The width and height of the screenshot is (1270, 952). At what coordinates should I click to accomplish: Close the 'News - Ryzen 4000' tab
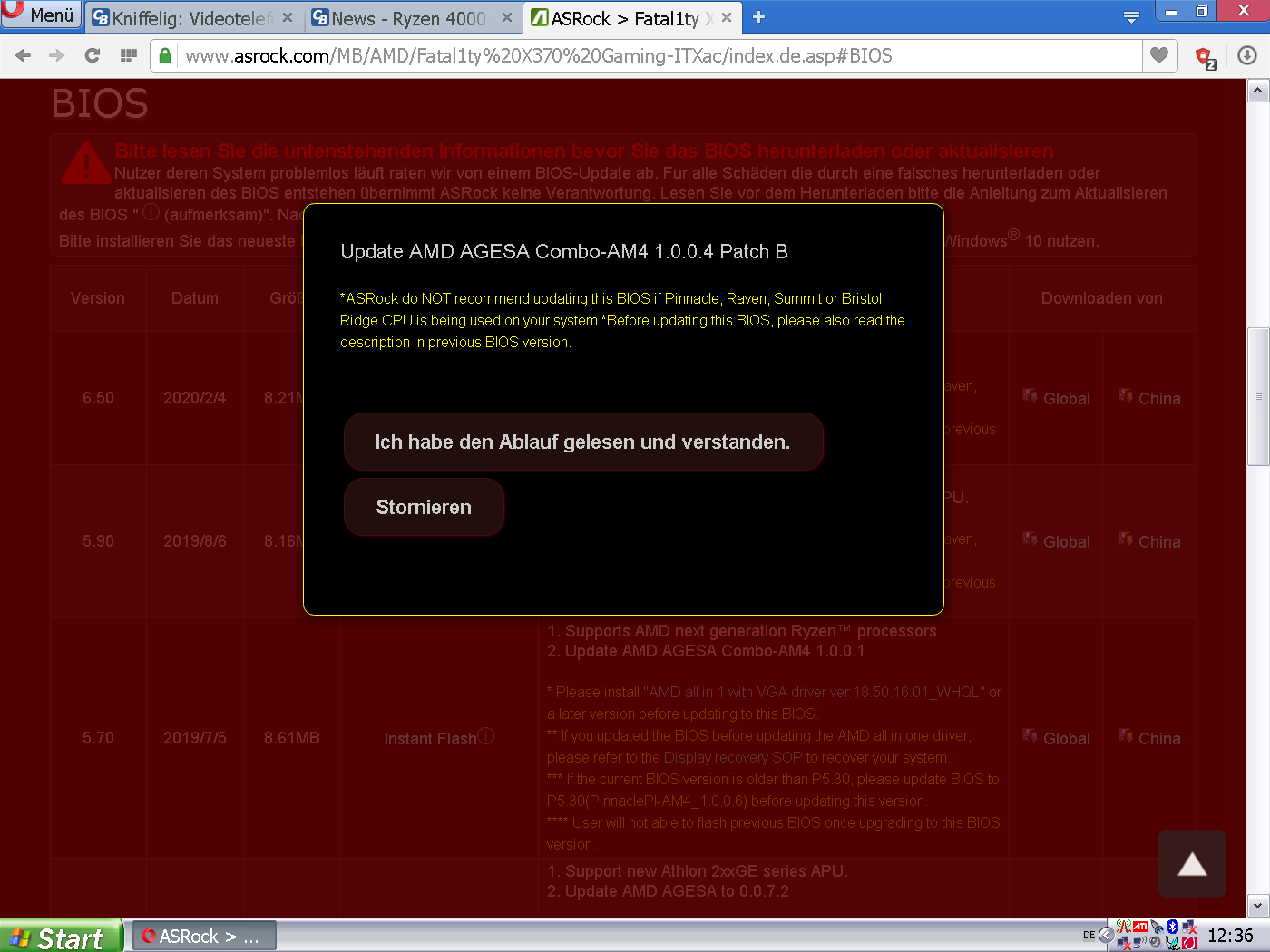507,17
